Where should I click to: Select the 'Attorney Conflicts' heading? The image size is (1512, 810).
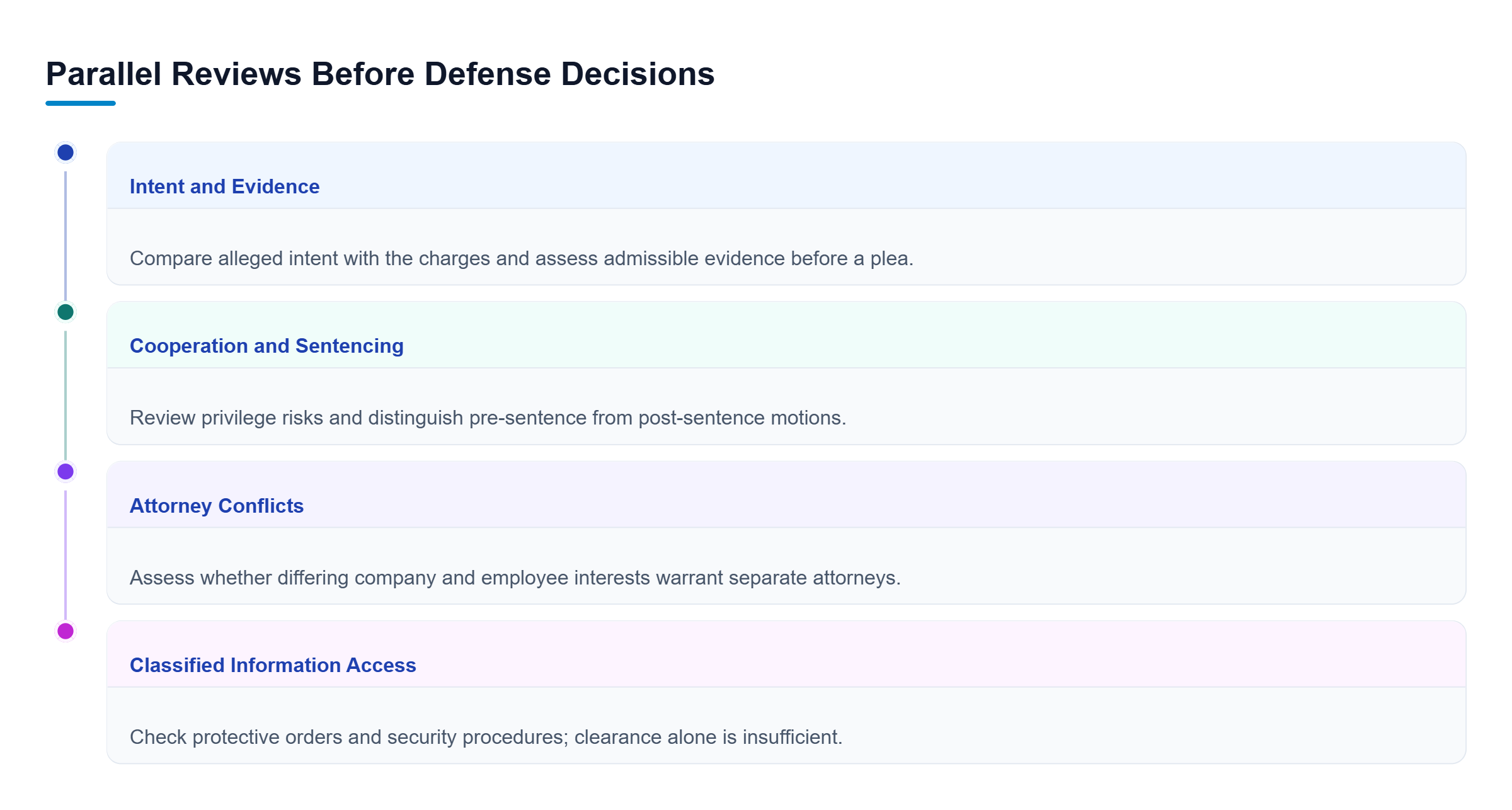217,506
